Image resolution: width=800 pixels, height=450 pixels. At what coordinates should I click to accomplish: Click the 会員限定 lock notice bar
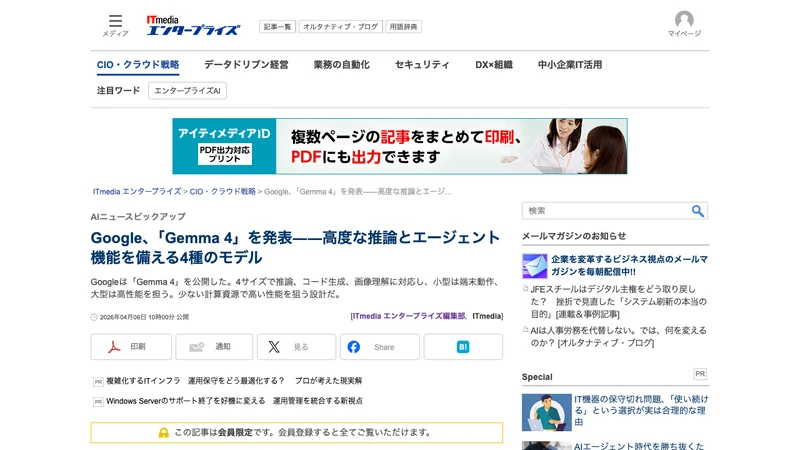pyautogui.click(x=296, y=433)
